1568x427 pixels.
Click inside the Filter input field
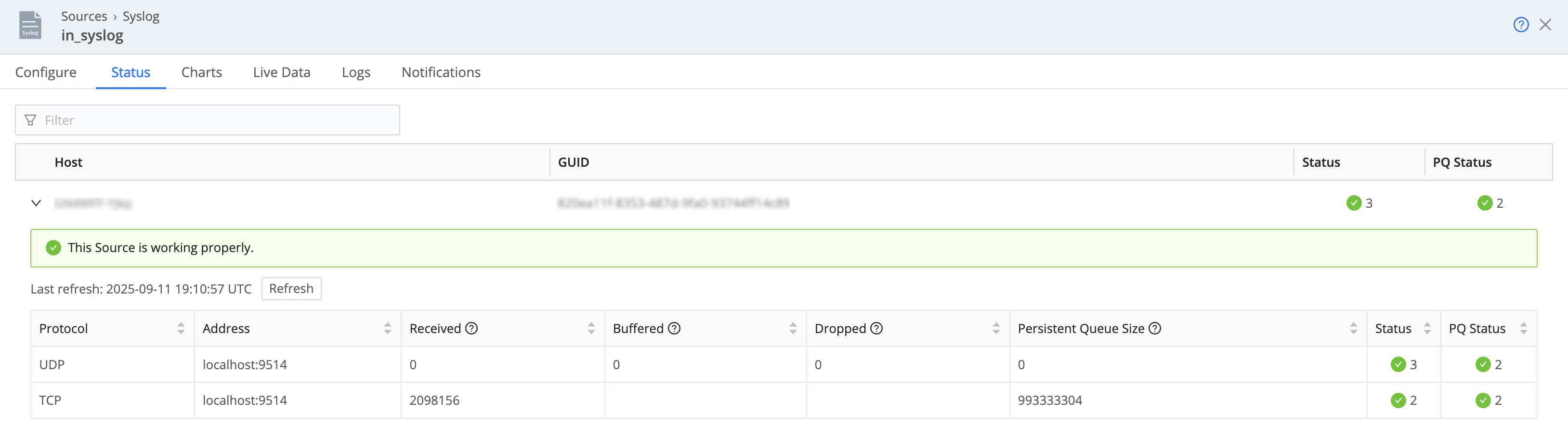coord(183,120)
